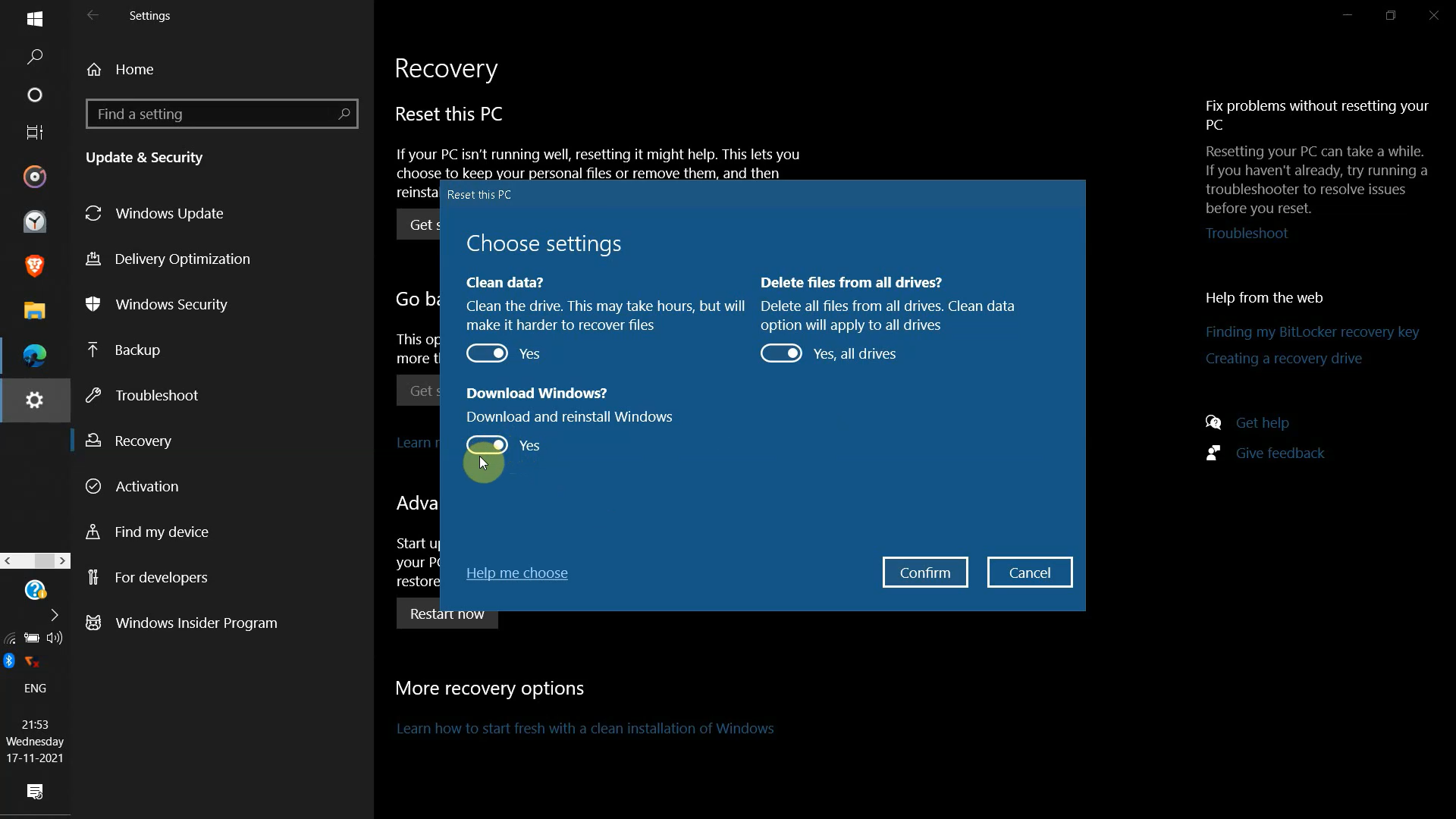This screenshot has width=1456, height=819.
Task: Select Windows Update in the sidebar
Action: tap(169, 213)
